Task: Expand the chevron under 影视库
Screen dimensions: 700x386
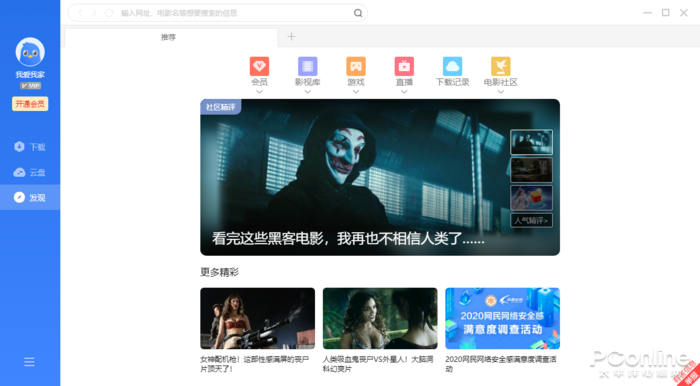Action: point(308,91)
